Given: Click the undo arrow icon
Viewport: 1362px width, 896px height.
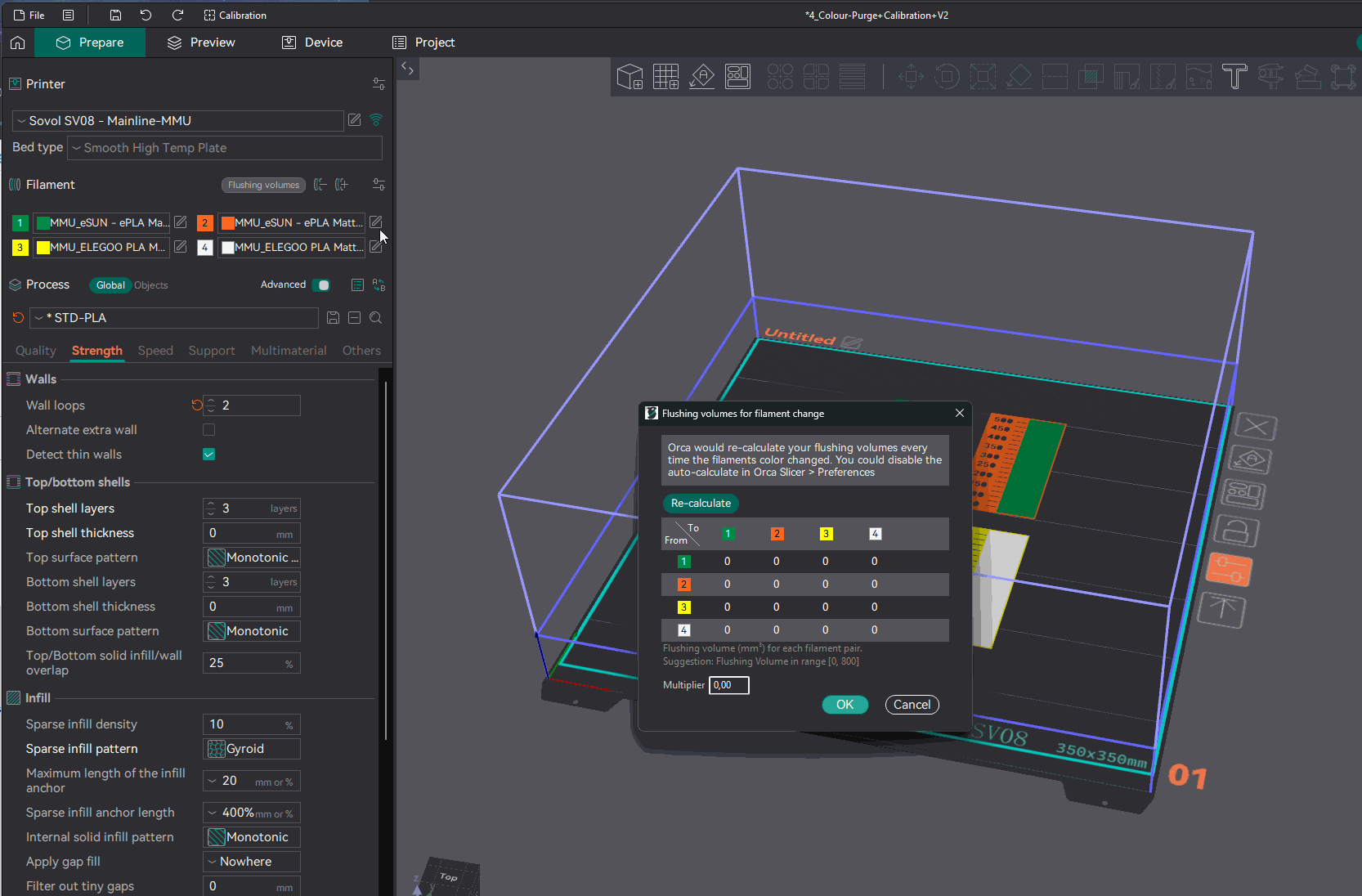Looking at the screenshot, I should click(x=146, y=15).
